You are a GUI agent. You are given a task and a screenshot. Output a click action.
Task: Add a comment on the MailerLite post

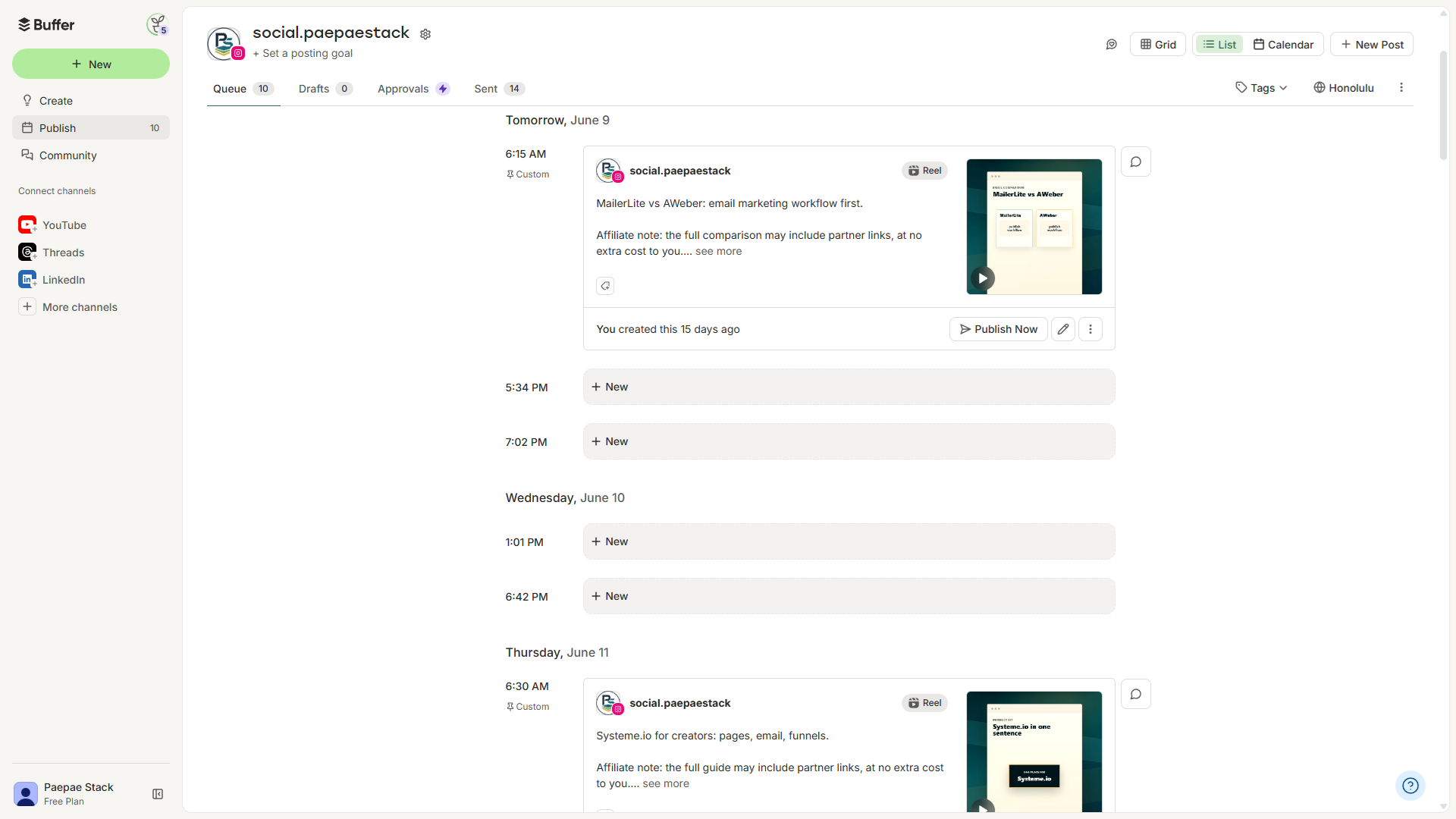tap(1136, 162)
